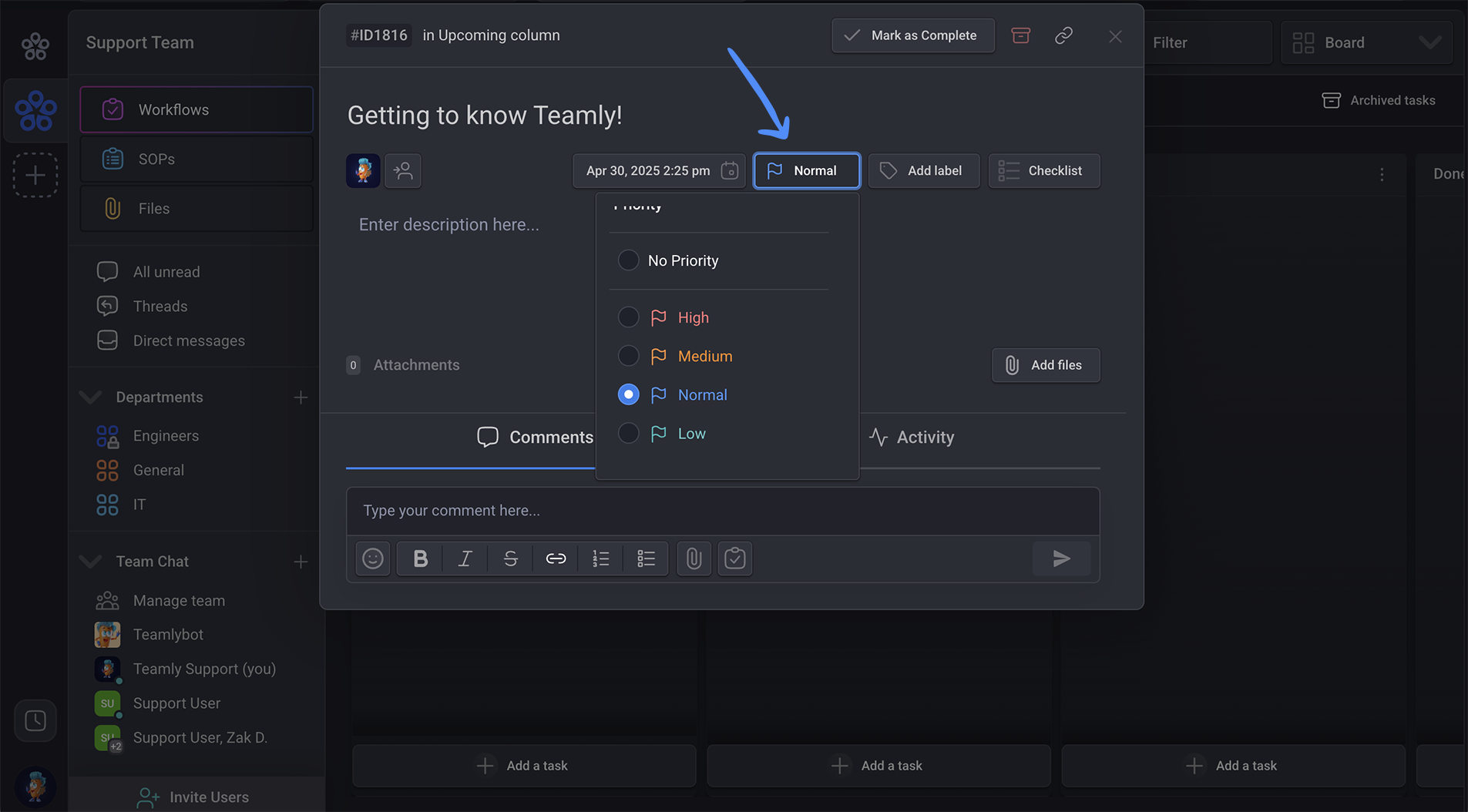Open profile avatar at bottom-left
This screenshot has height=812, width=1468.
pos(35,787)
